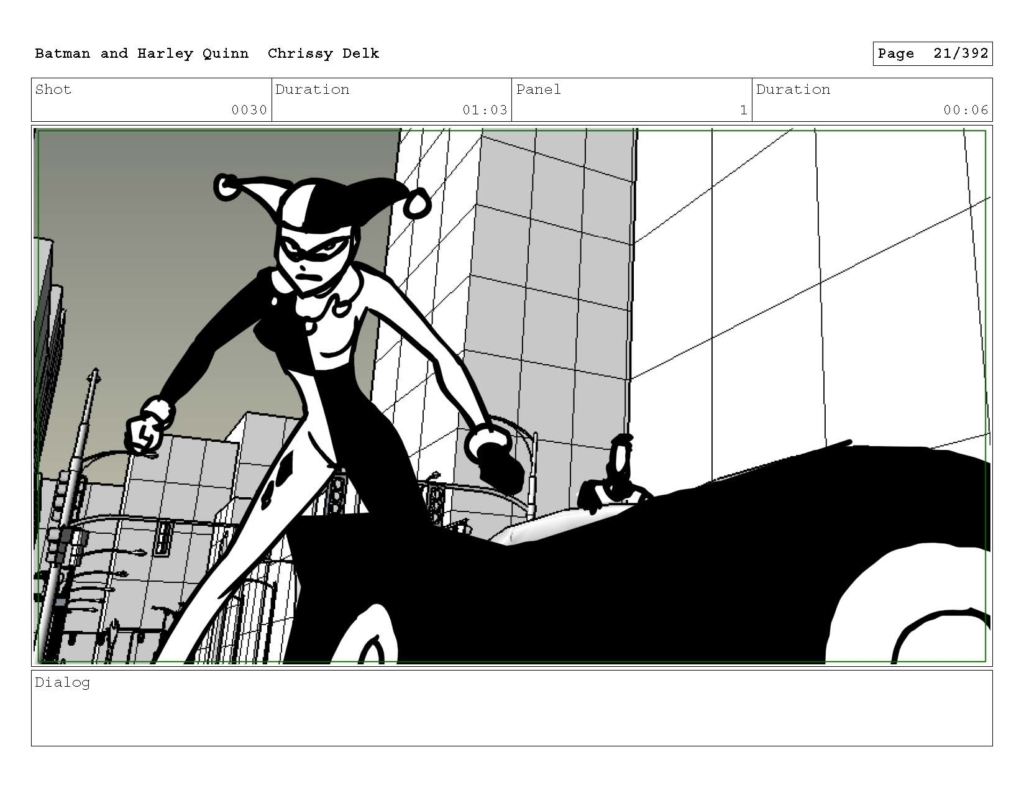Select the panel number '1'
The height and width of the screenshot is (793, 1024).
(743, 110)
